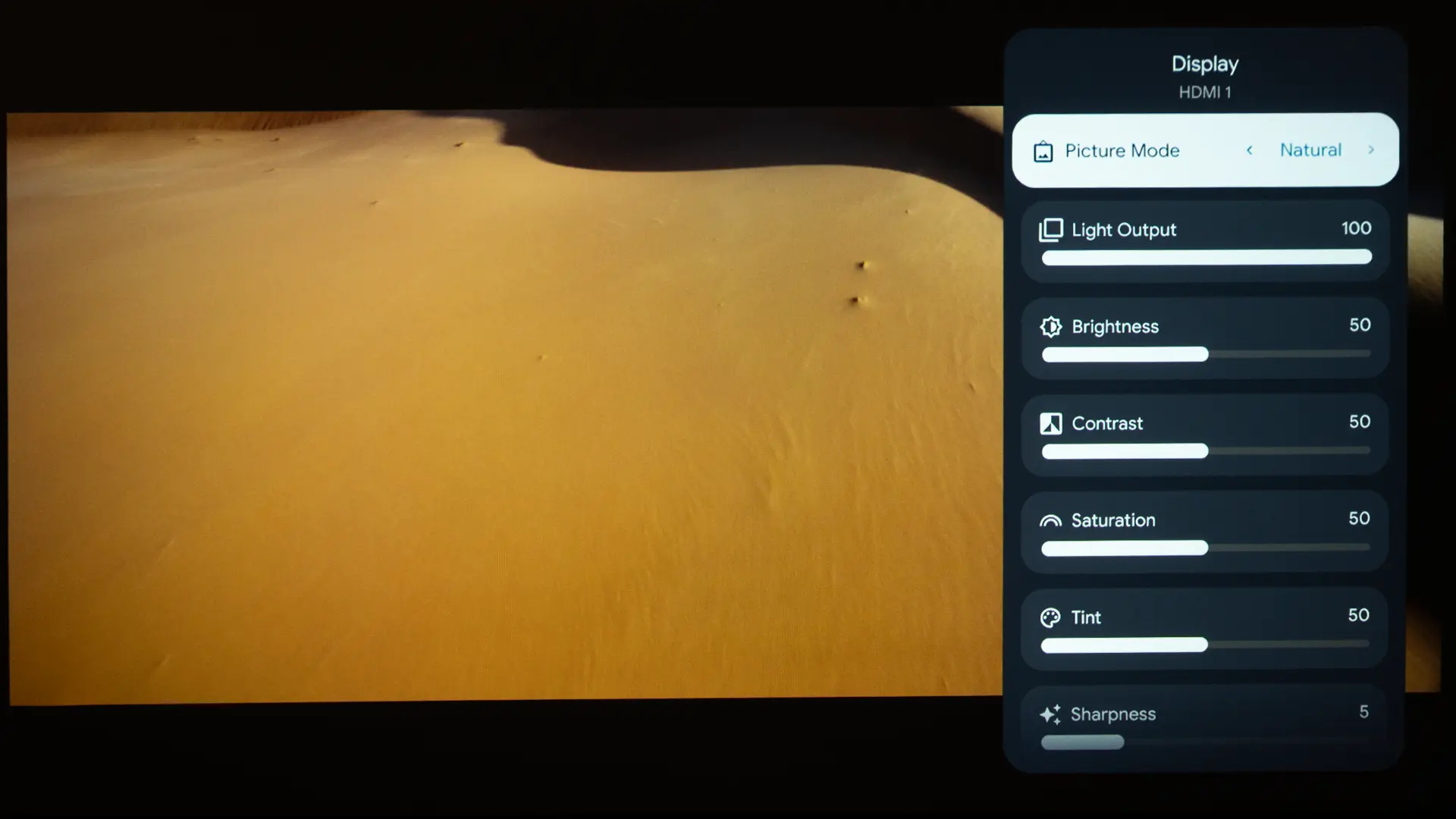Click the Contrast slider track
The width and height of the screenshot is (1456, 819).
(1206, 451)
